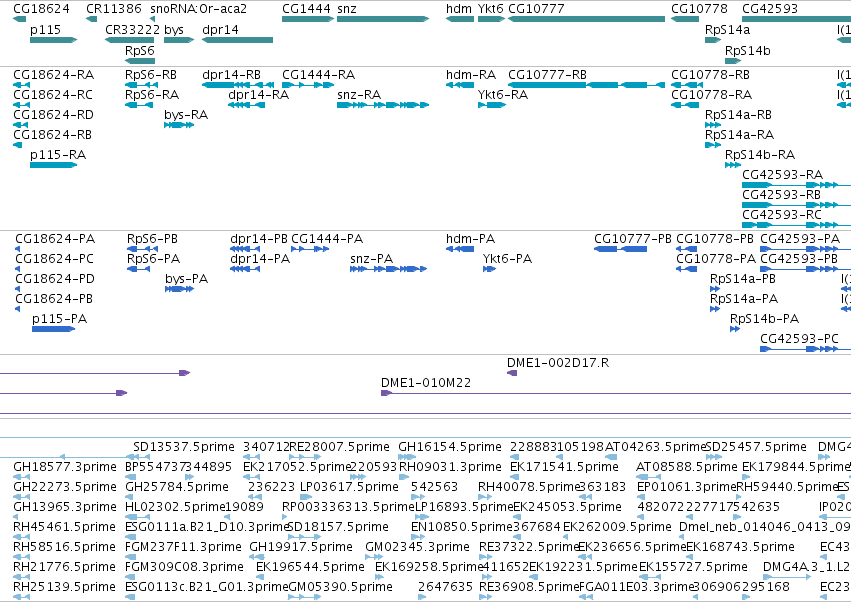
Task: Click EST label RH45461.5prime
Action: 64,527
